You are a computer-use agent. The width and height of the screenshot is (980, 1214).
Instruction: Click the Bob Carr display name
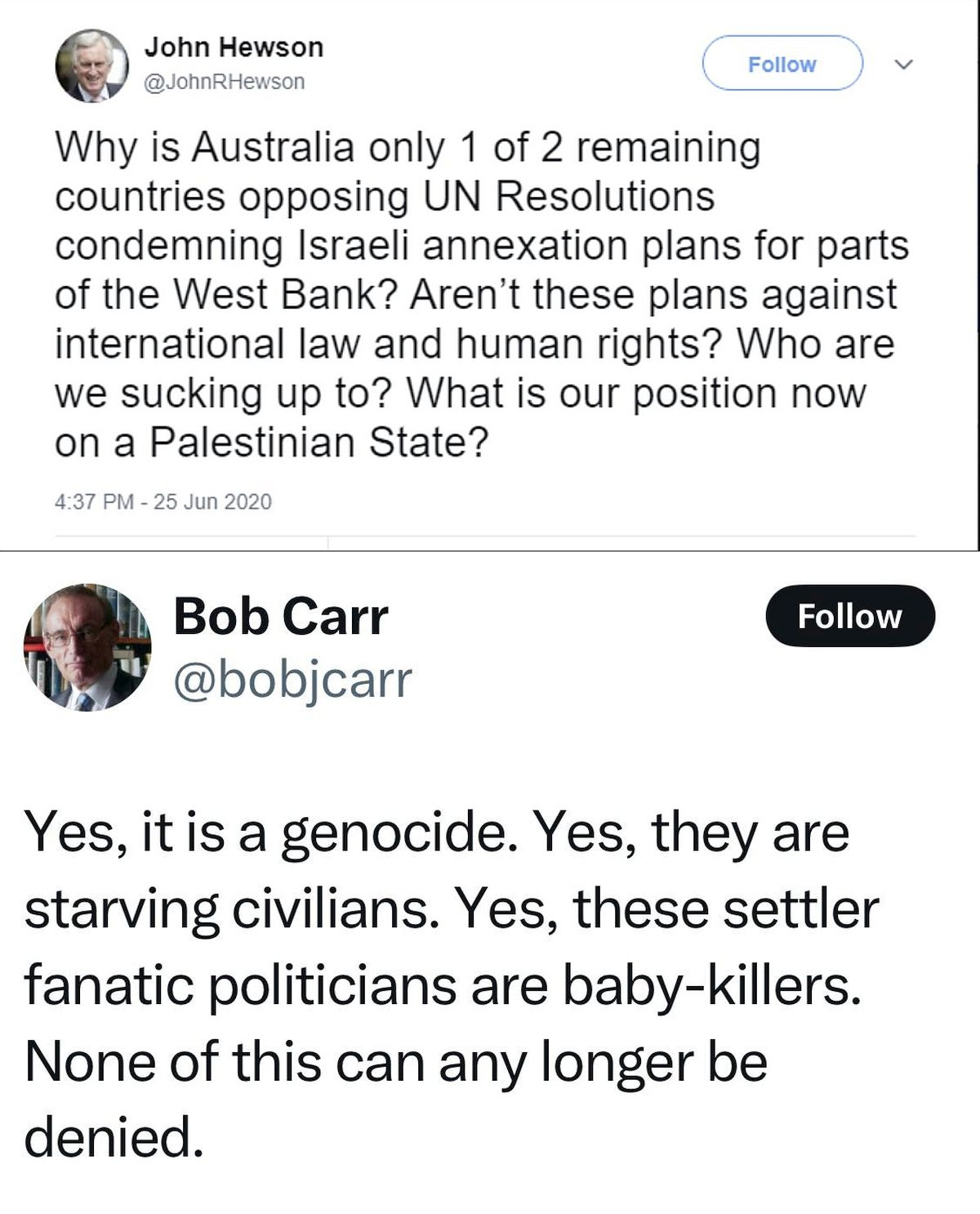click(280, 616)
